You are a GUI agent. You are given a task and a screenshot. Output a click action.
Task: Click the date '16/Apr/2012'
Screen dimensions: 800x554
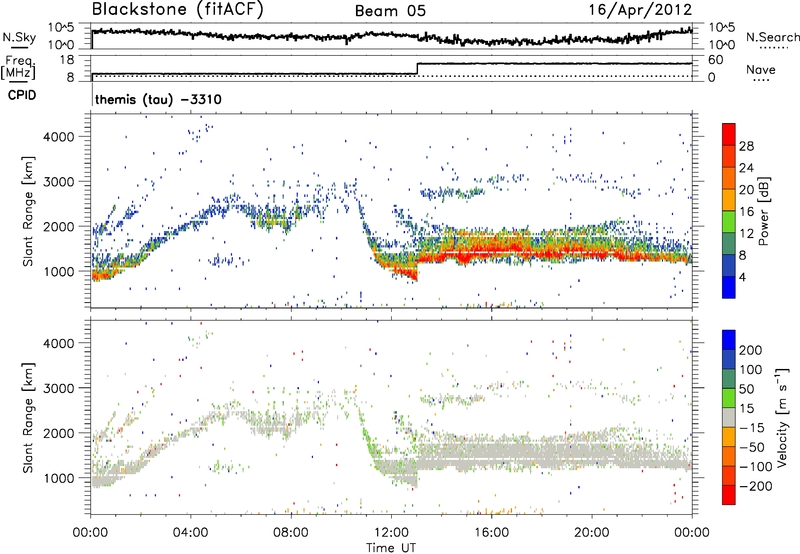[640, 10]
